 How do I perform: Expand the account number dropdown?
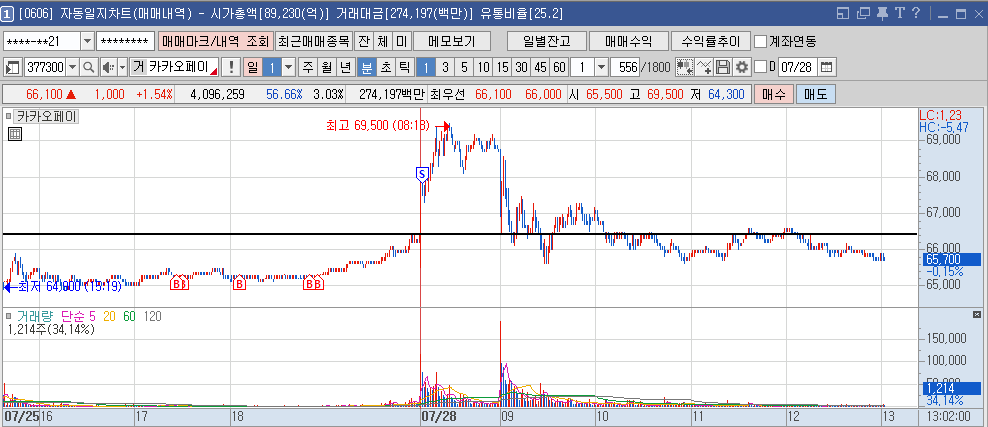click(88, 42)
